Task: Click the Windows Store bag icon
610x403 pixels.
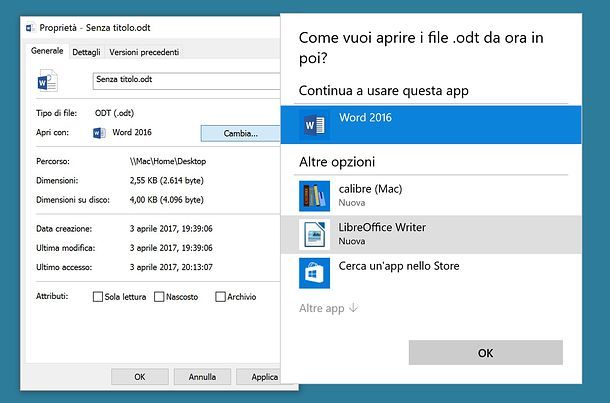Action: coord(314,273)
